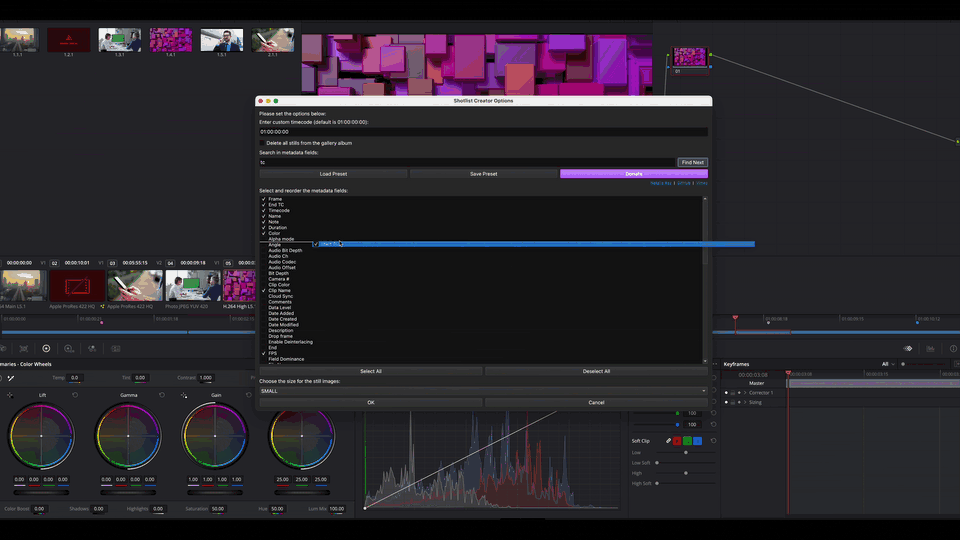Click Deselect All button
Viewport: 960px width, 540px height.
tap(596, 371)
